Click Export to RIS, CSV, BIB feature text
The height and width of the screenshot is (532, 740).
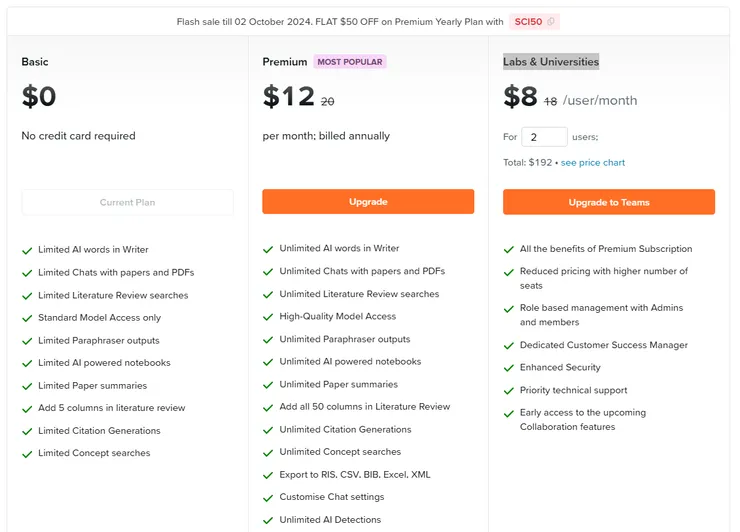click(x=355, y=475)
